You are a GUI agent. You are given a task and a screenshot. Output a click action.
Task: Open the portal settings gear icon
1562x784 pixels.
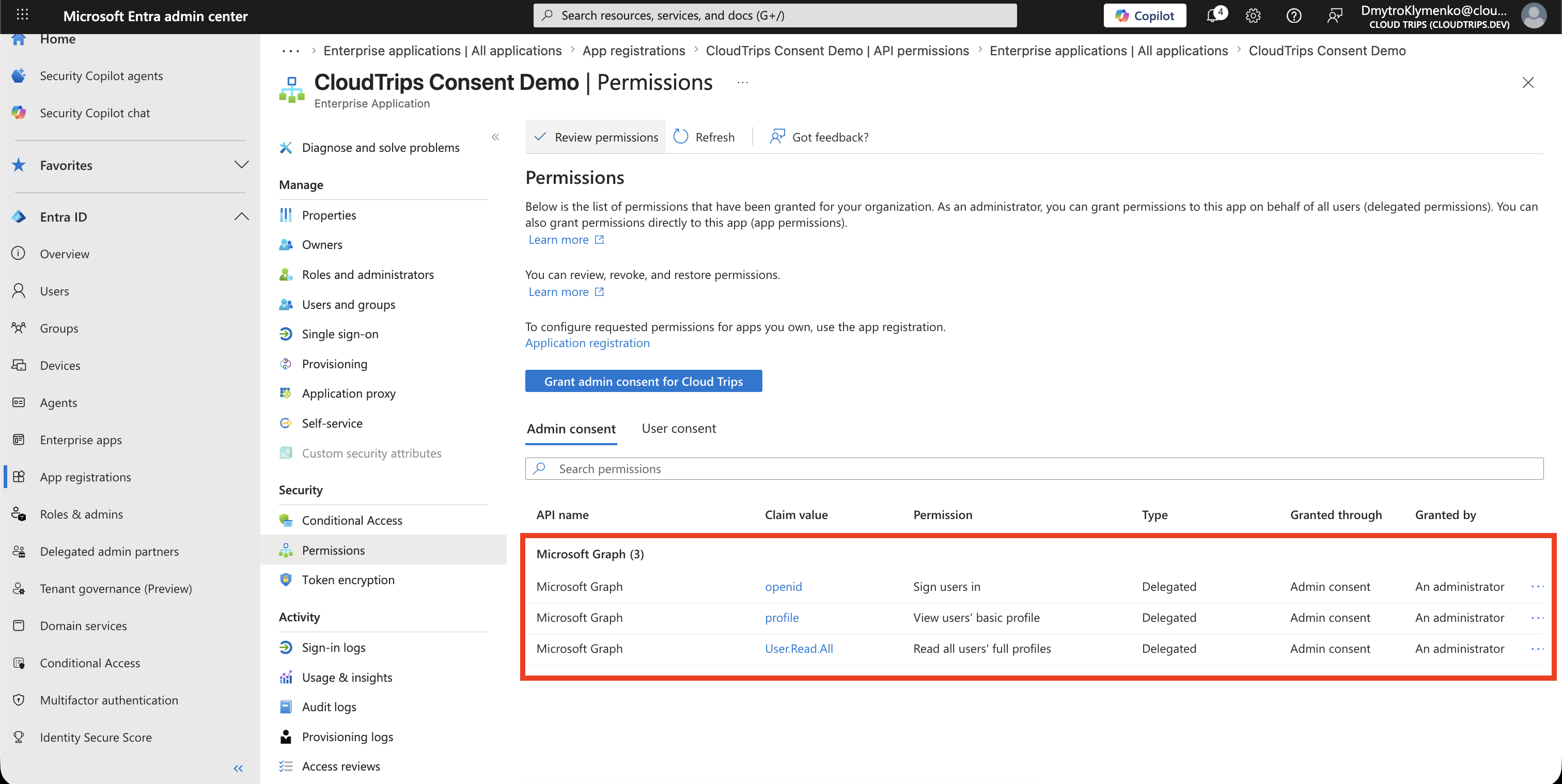1253,16
